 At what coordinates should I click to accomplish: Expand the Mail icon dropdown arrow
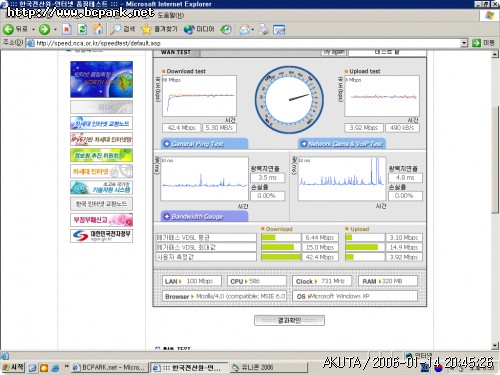click(x=253, y=30)
